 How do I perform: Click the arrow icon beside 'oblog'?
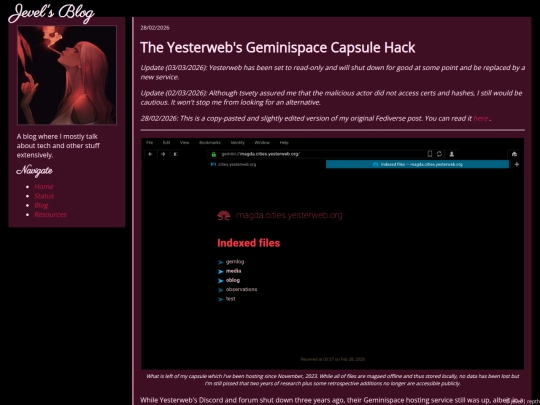click(221, 281)
